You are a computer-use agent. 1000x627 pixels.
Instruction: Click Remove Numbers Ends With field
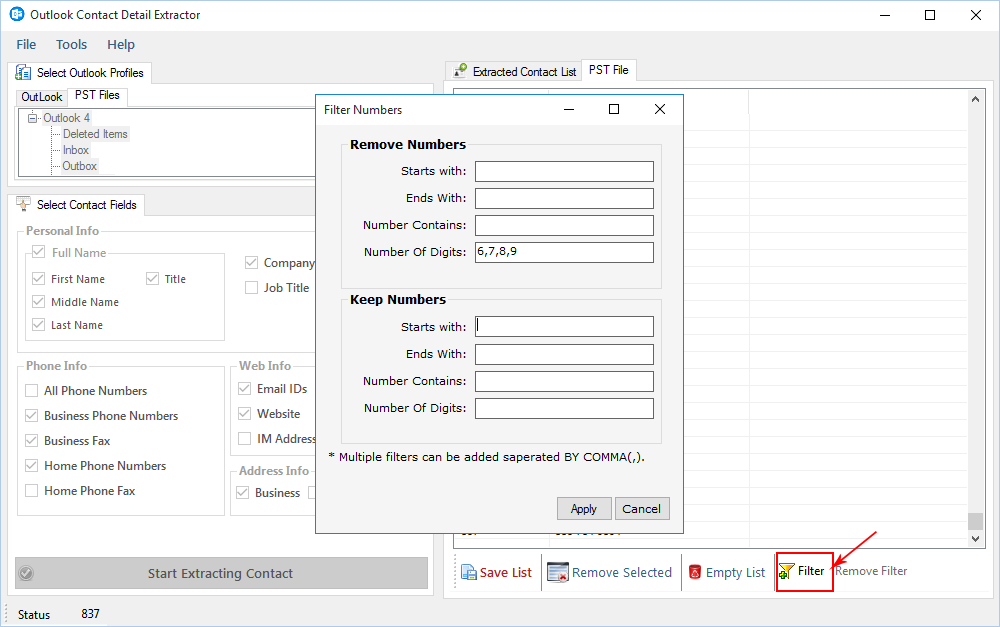pos(564,198)
